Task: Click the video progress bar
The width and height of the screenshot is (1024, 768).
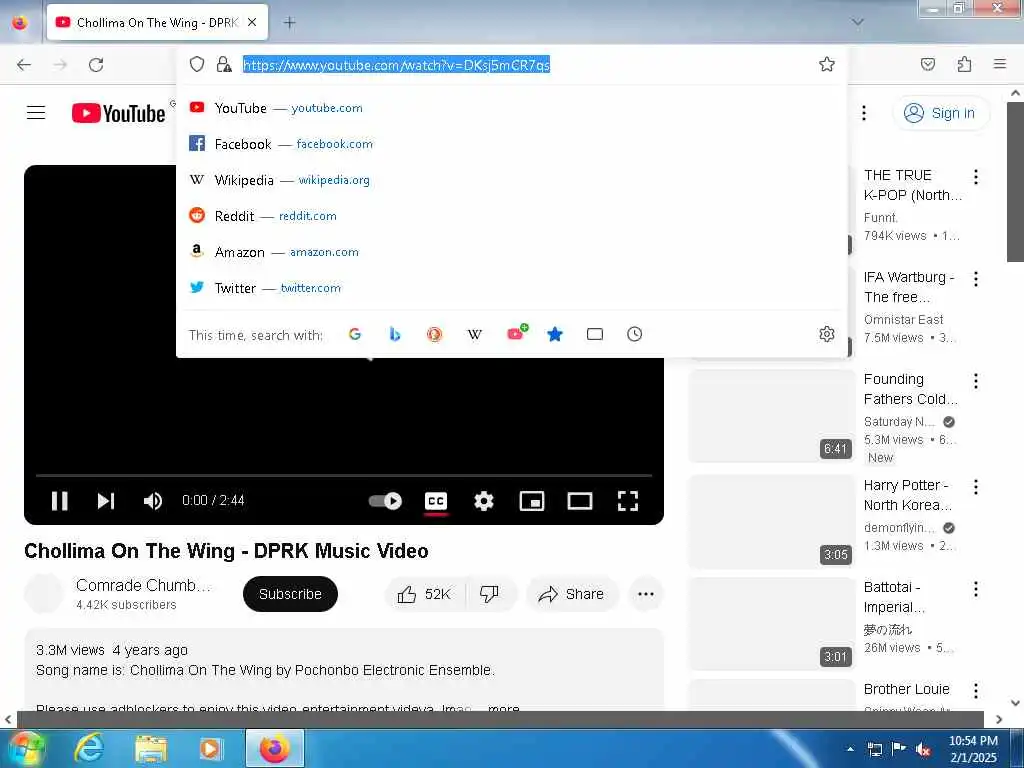Action: 344,475
